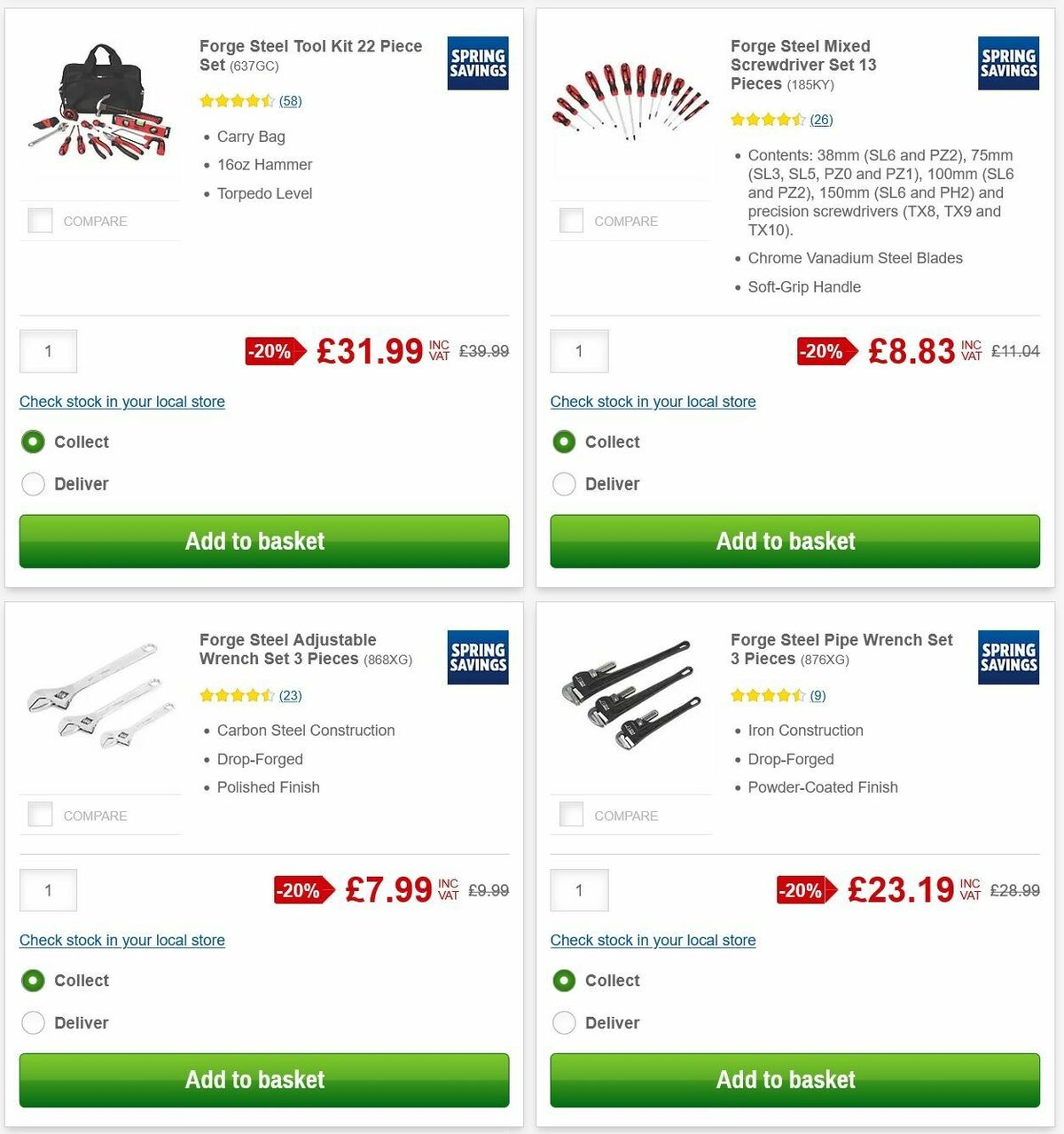Click the -20% tag next to the £8.83 price

click(x=823, y=351)
